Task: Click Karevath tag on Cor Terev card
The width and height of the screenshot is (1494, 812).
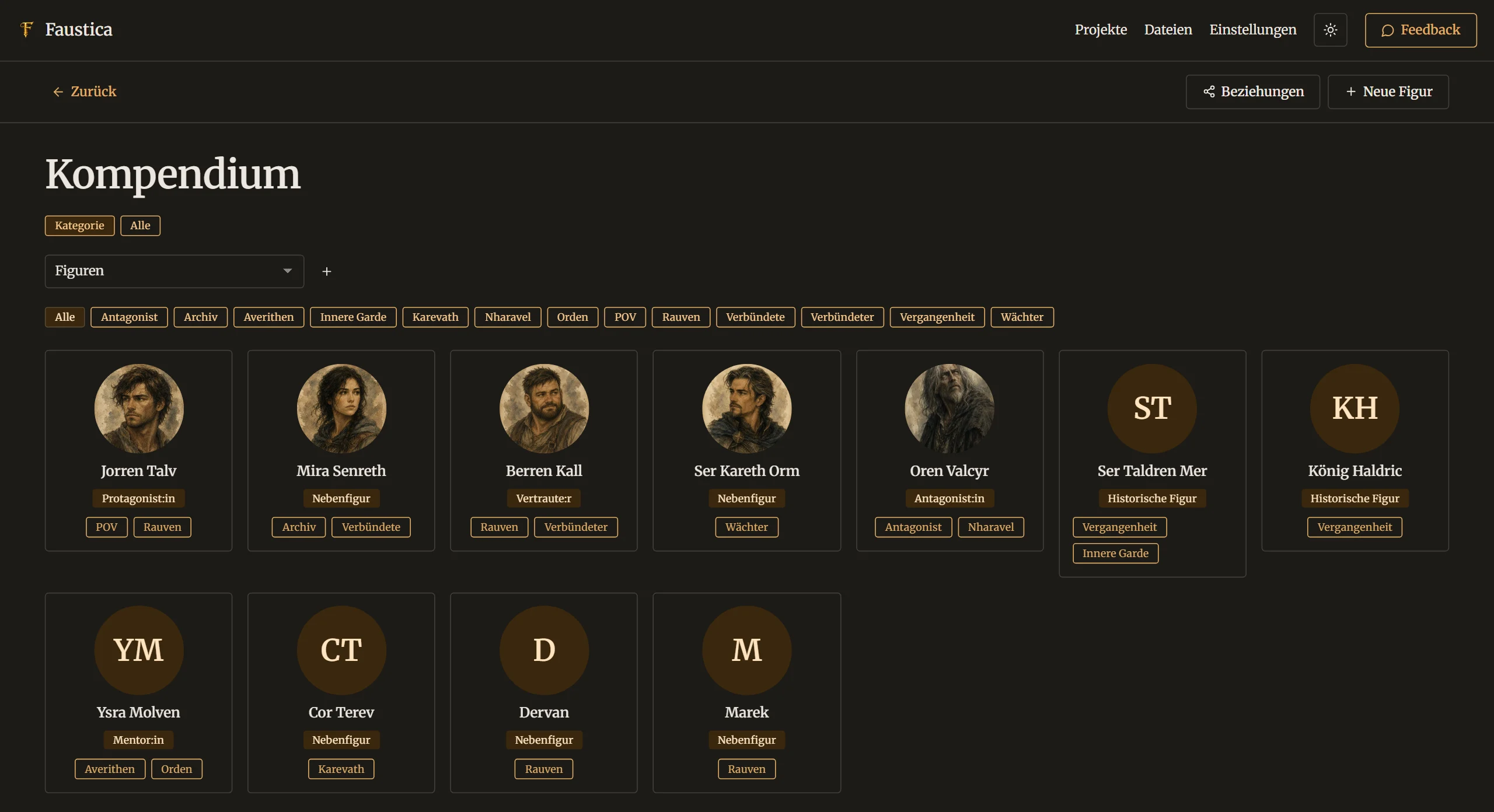Action: tap(341, 769)
